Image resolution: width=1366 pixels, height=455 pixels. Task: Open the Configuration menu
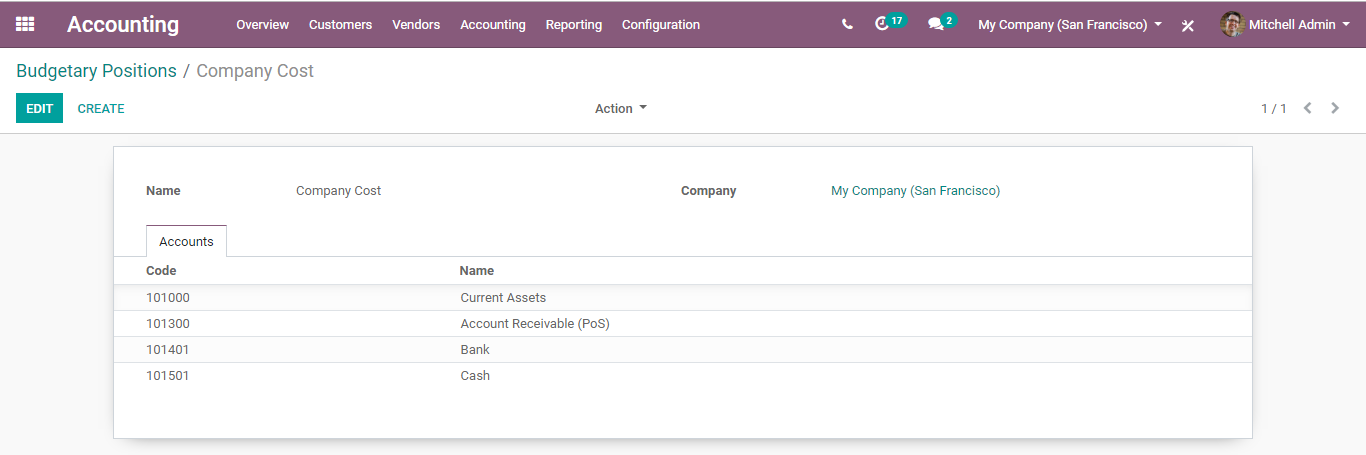point(661,24)
